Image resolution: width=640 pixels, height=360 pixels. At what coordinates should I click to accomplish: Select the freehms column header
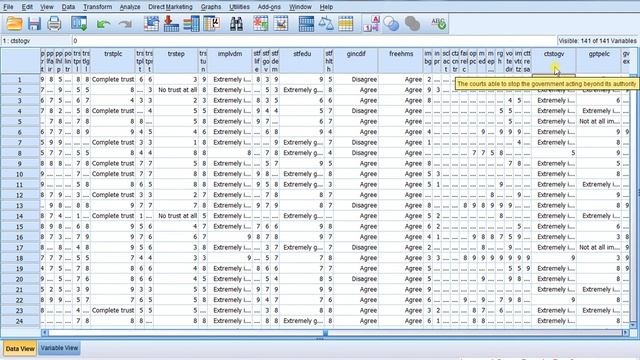tap(401, 61)
